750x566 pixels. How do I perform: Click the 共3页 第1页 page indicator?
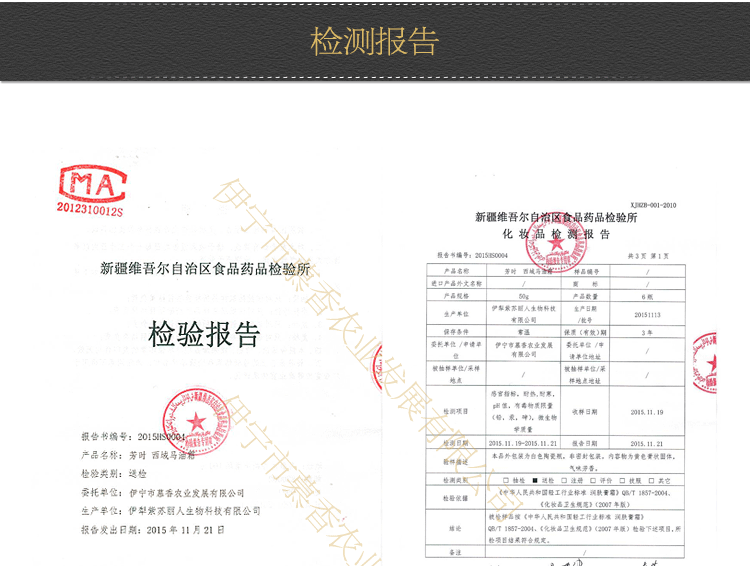point(661,257)
